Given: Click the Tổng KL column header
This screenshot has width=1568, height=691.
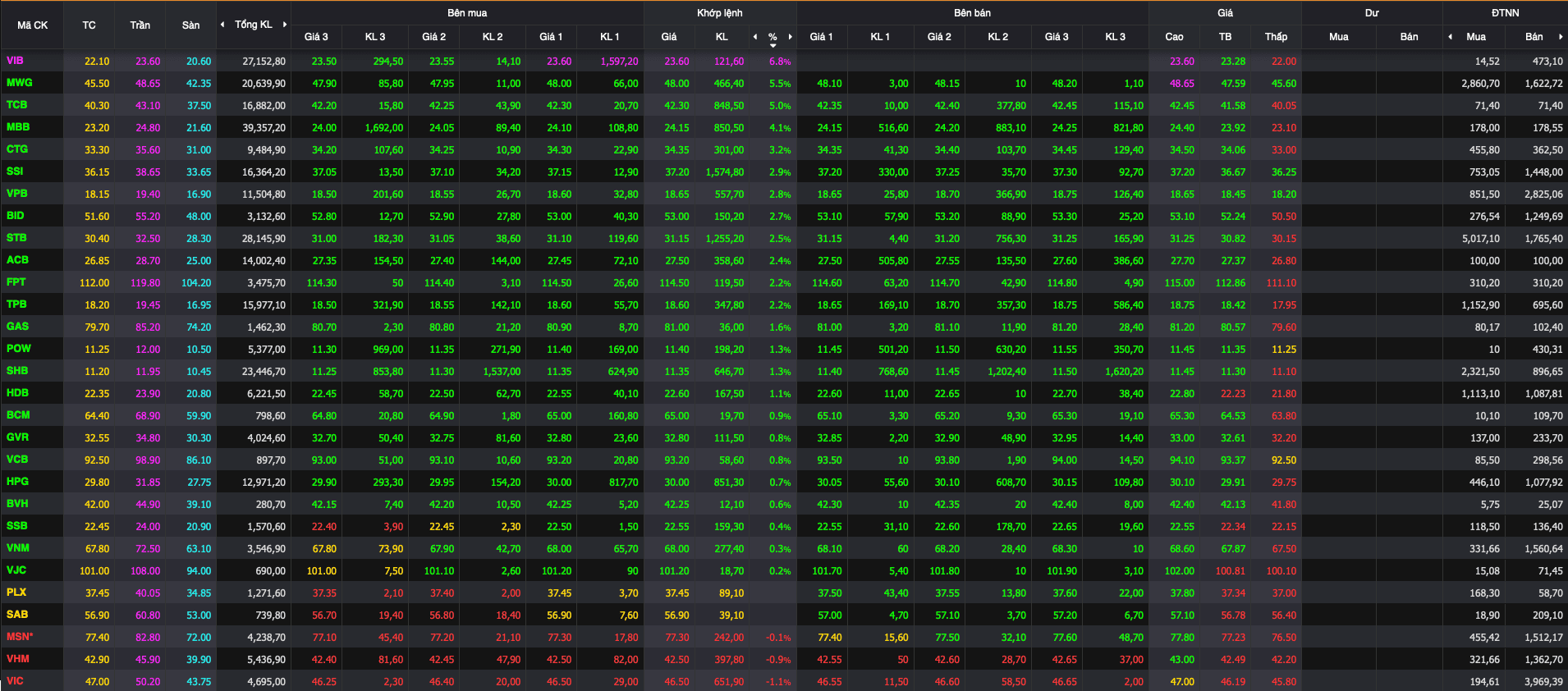Looking at the screenshot, I should (x=254, y=25).
